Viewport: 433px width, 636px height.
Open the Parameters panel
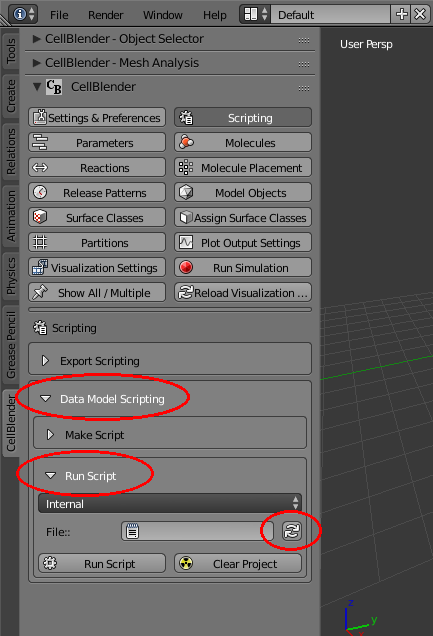tap(97, 143)
